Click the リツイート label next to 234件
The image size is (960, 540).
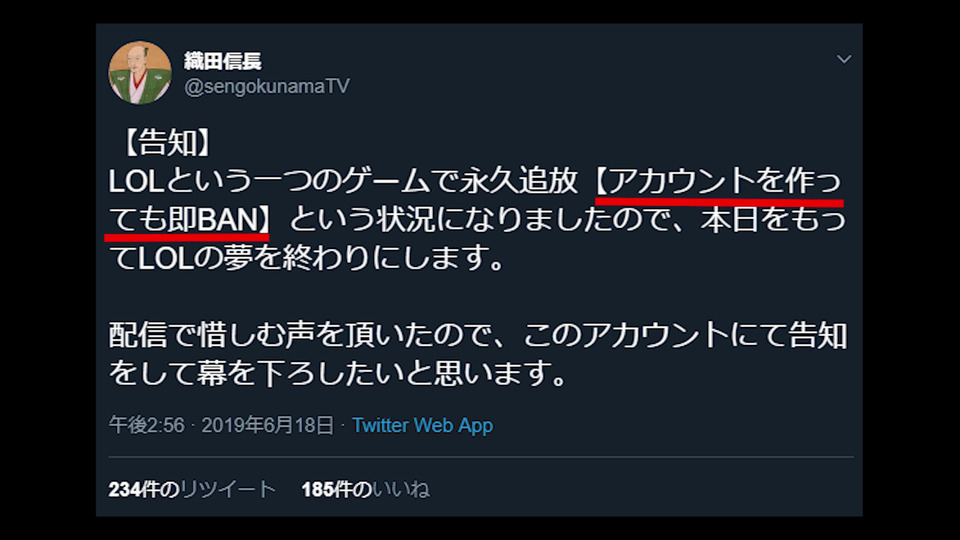228,489
